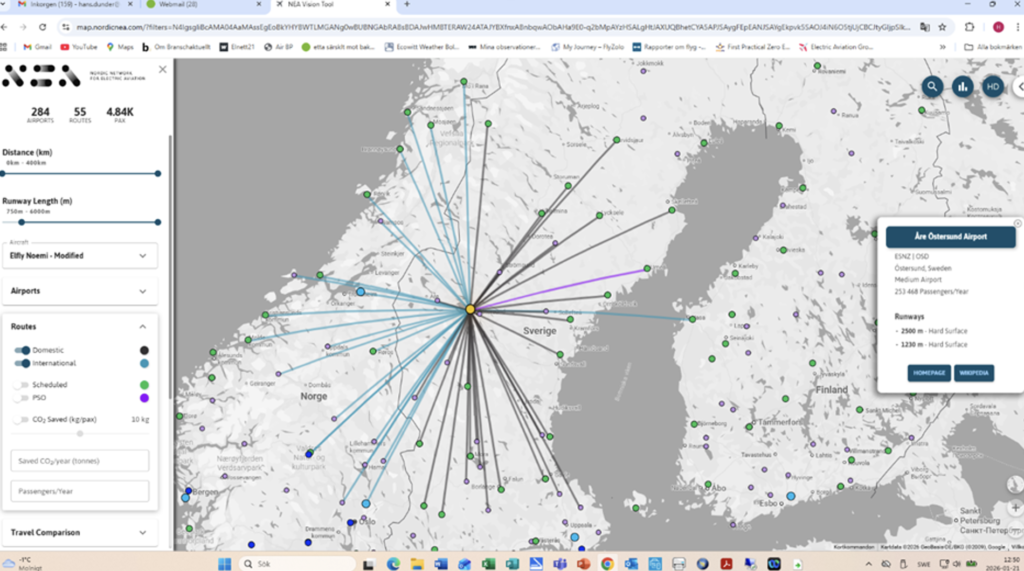
Task: Open the Elfly Noemi aircraft dropdown
Action: (x=80, y=256)
